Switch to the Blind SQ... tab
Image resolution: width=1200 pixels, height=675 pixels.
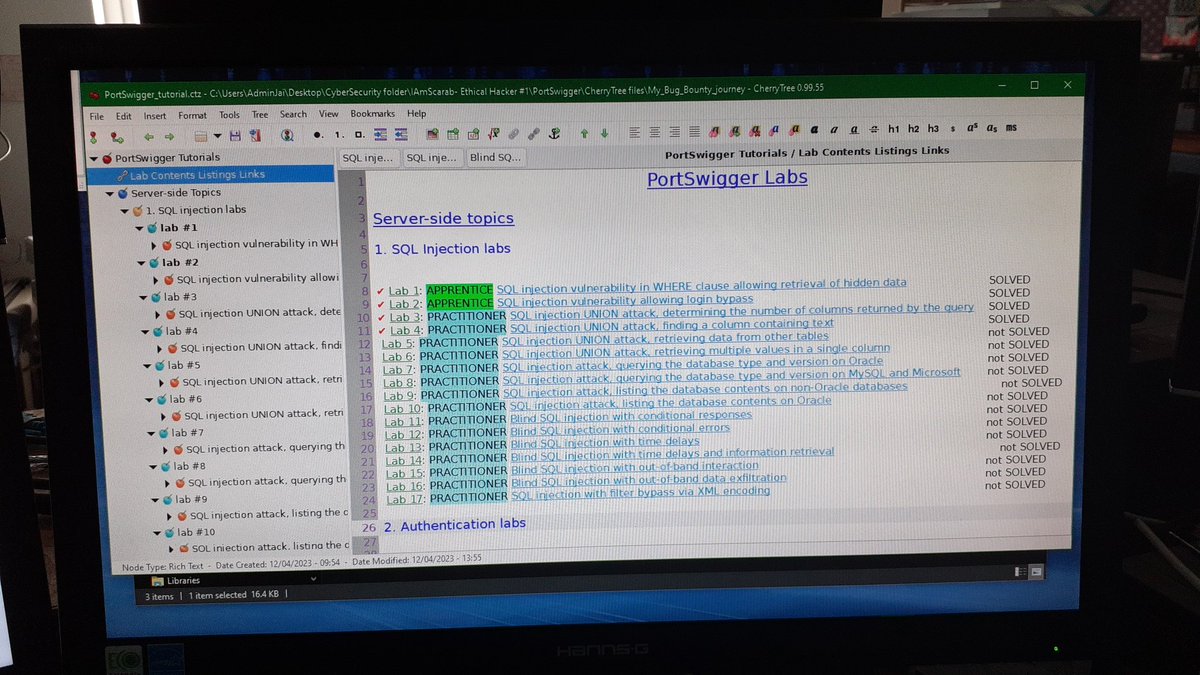click(495, 157)
